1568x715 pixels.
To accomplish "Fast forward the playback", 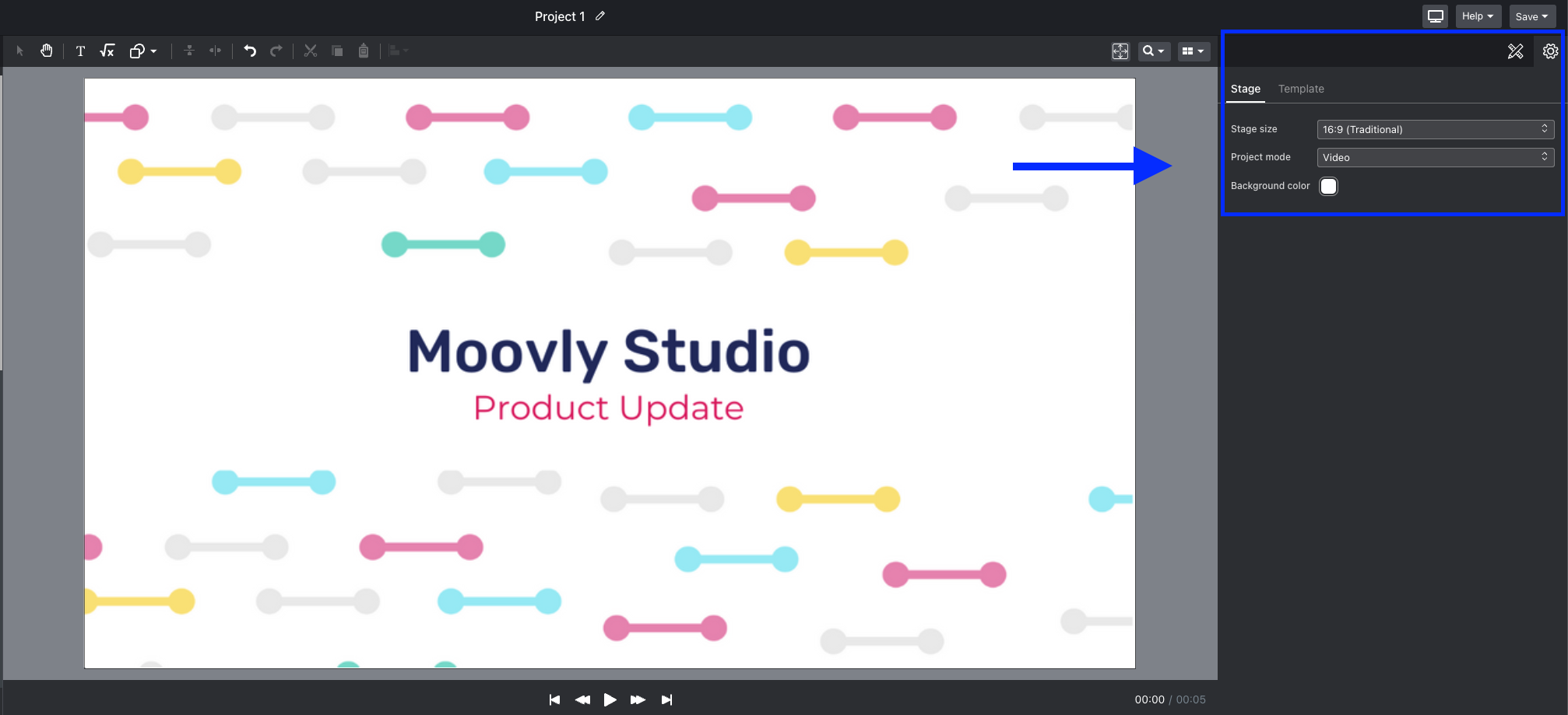I will [638, 699].
